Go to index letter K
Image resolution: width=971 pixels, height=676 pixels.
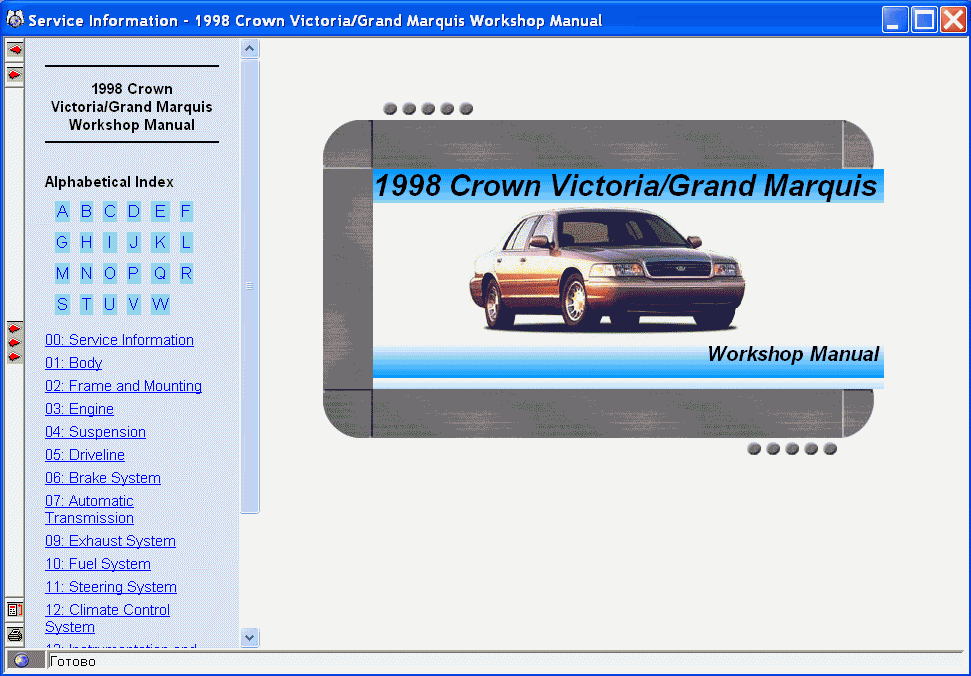click(160, 242)
